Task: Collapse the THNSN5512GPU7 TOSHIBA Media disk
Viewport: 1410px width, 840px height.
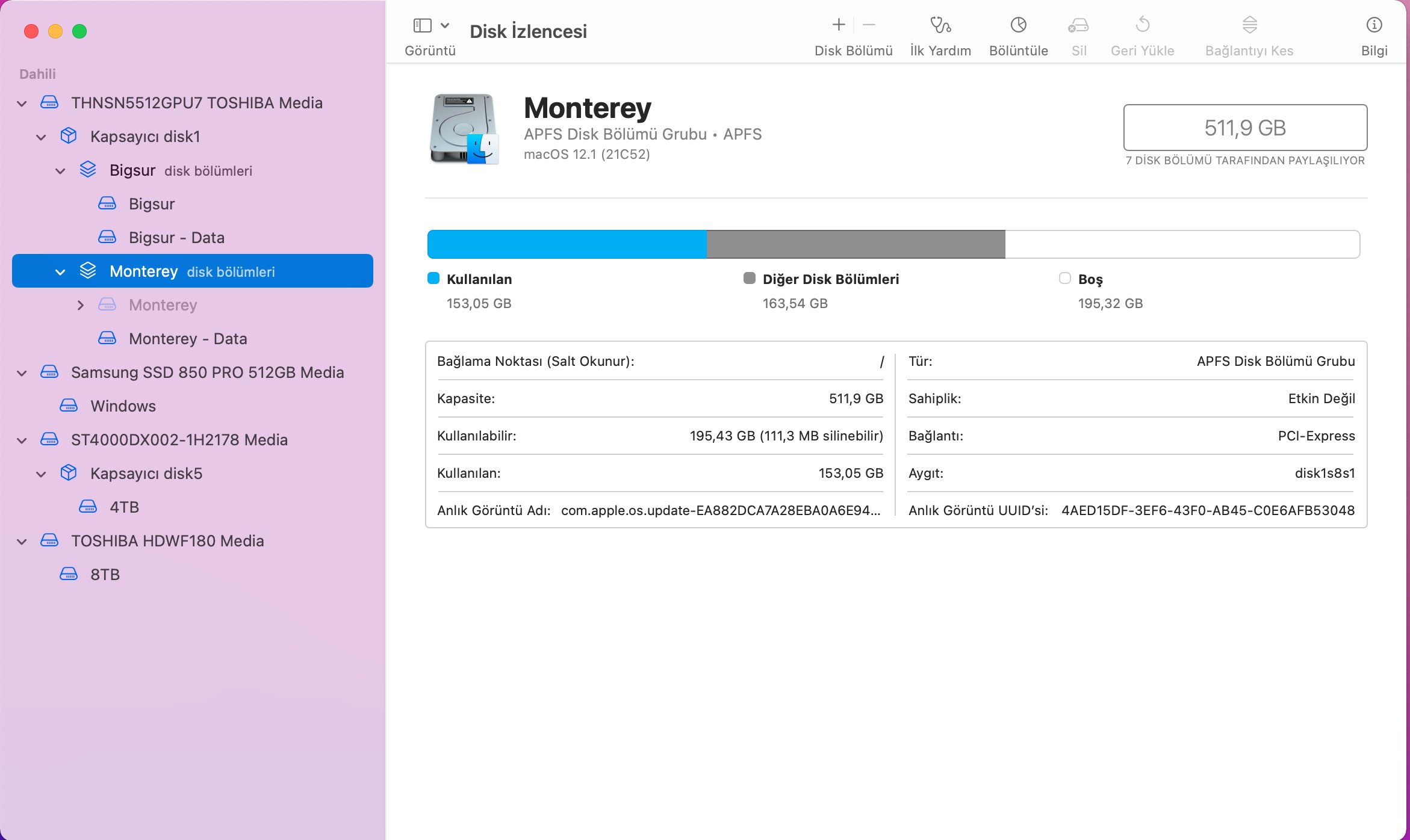Action: [x=22, y=103]
